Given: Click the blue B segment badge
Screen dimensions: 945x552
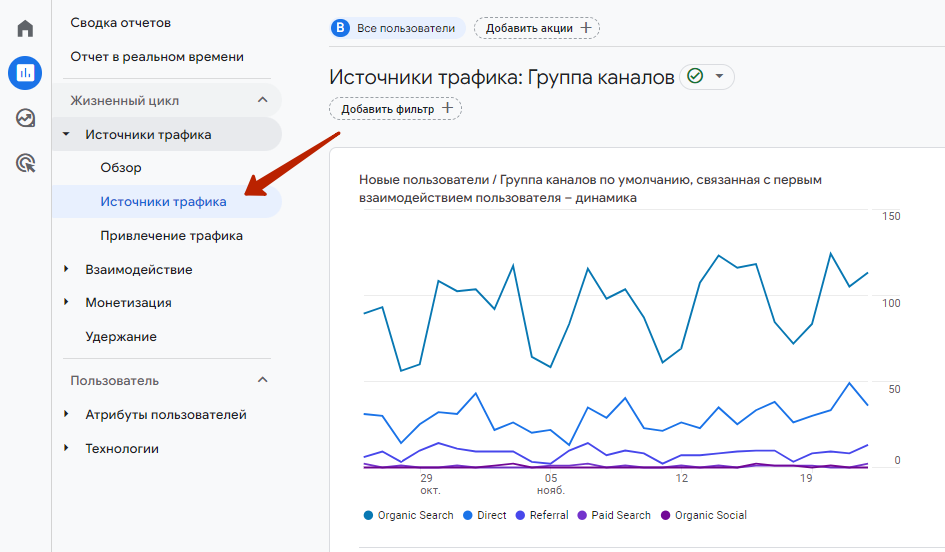Looking at the screenshot, I should (x=341, y=28).
